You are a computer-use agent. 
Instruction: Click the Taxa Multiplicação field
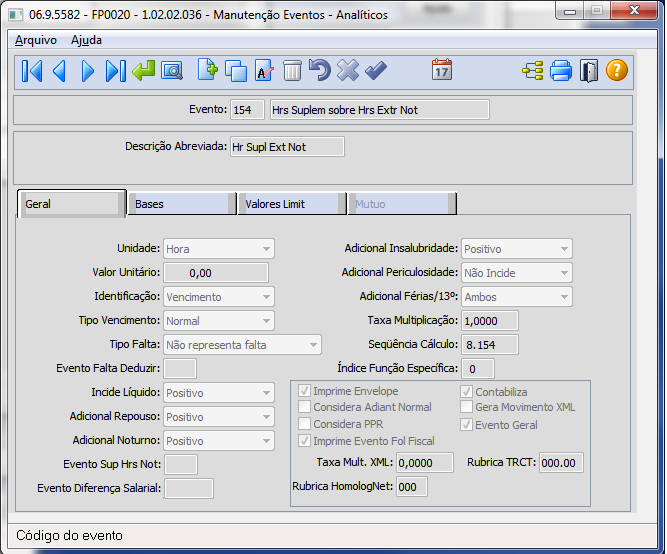(x=490, y=321)
